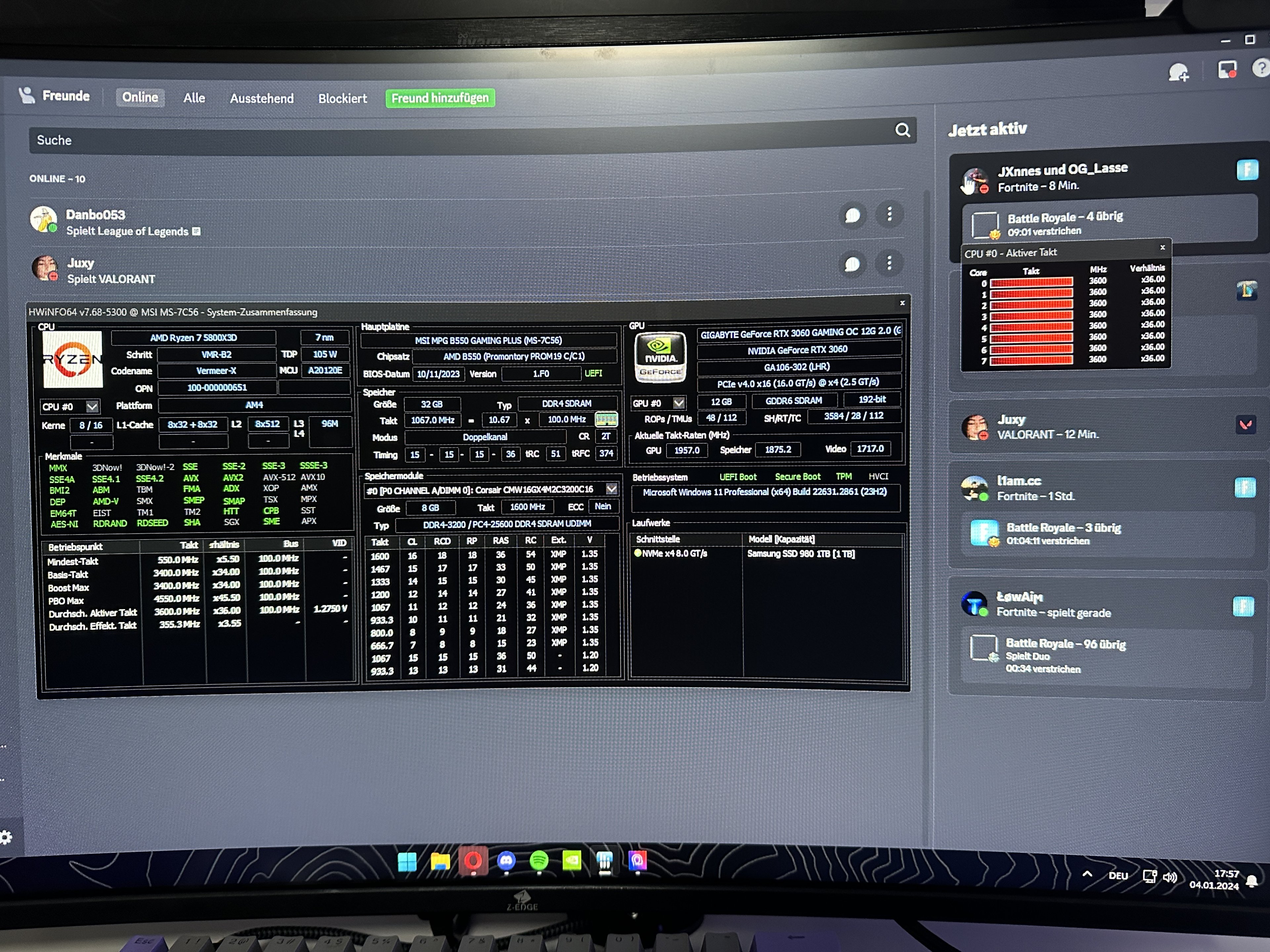Viewport: 1270px width, 952px height.
Task: Open File Explorer from the taskbar
Action: pyautogui.click(x=441, y=861)
